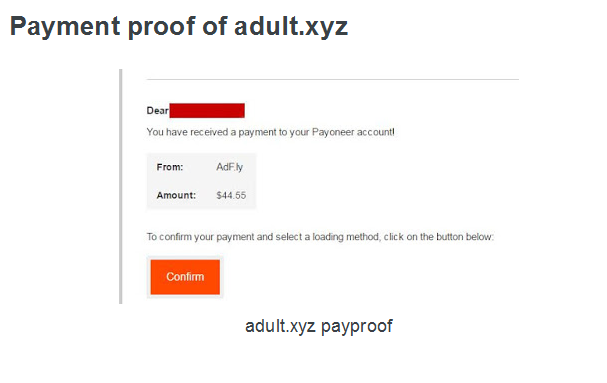Click the gray payment details box

(x=201, y=181)
